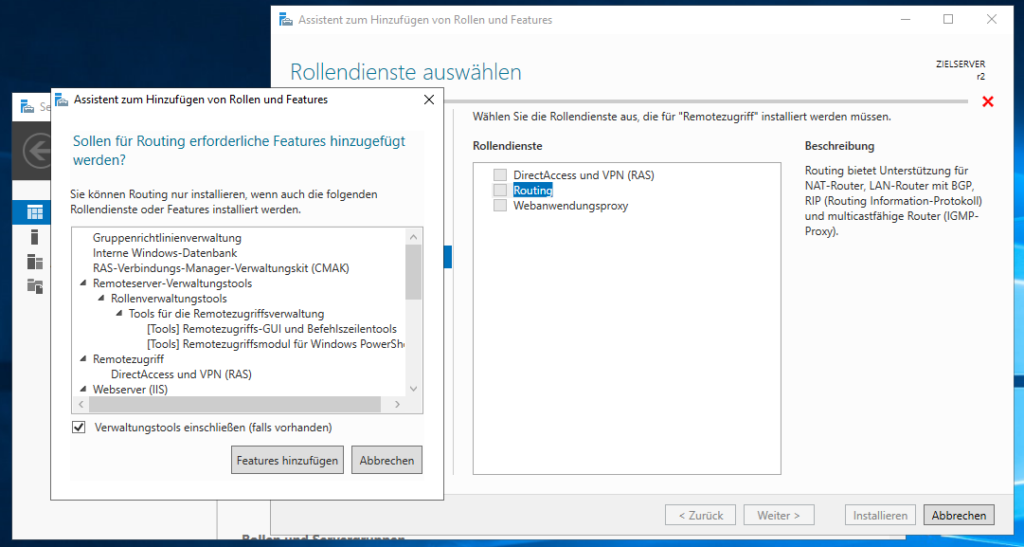This screenshot has height=547, width=1024.
Task: Select Remotezugriffs-GUI und Befehlszeilentools entry
Action: click(x=272, y=329)
